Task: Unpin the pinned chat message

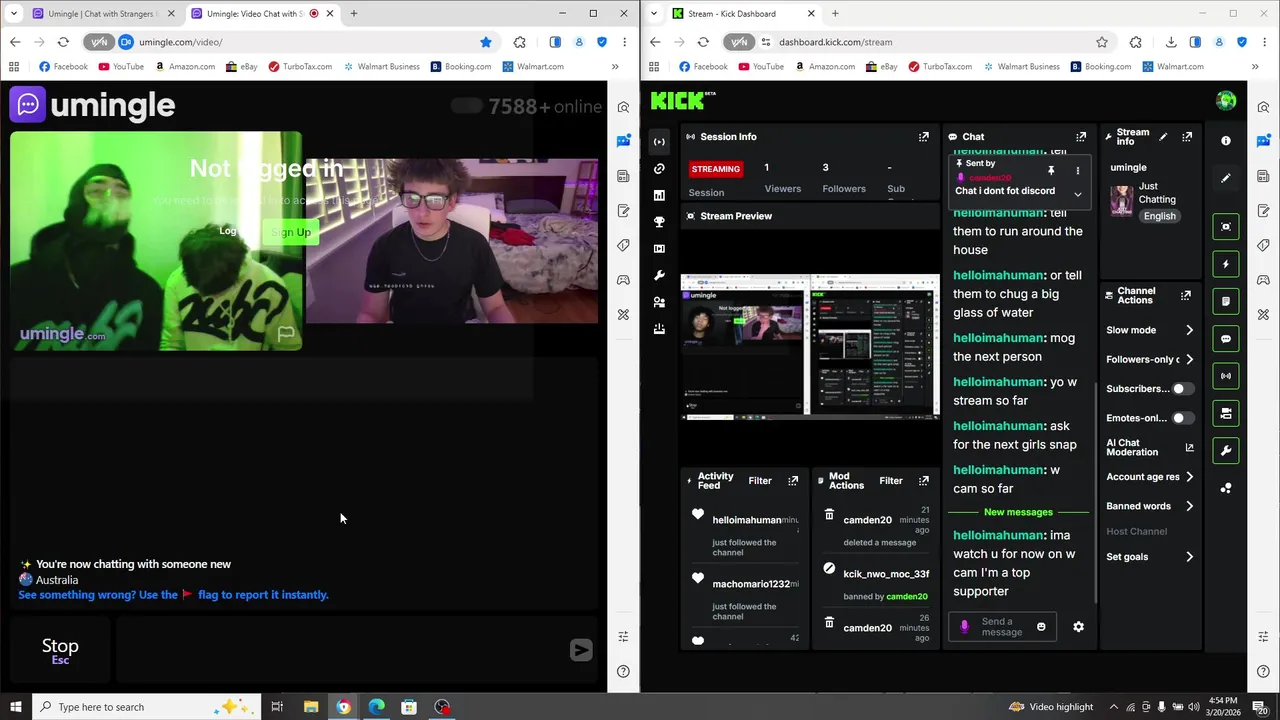Action: [1051, 171]
